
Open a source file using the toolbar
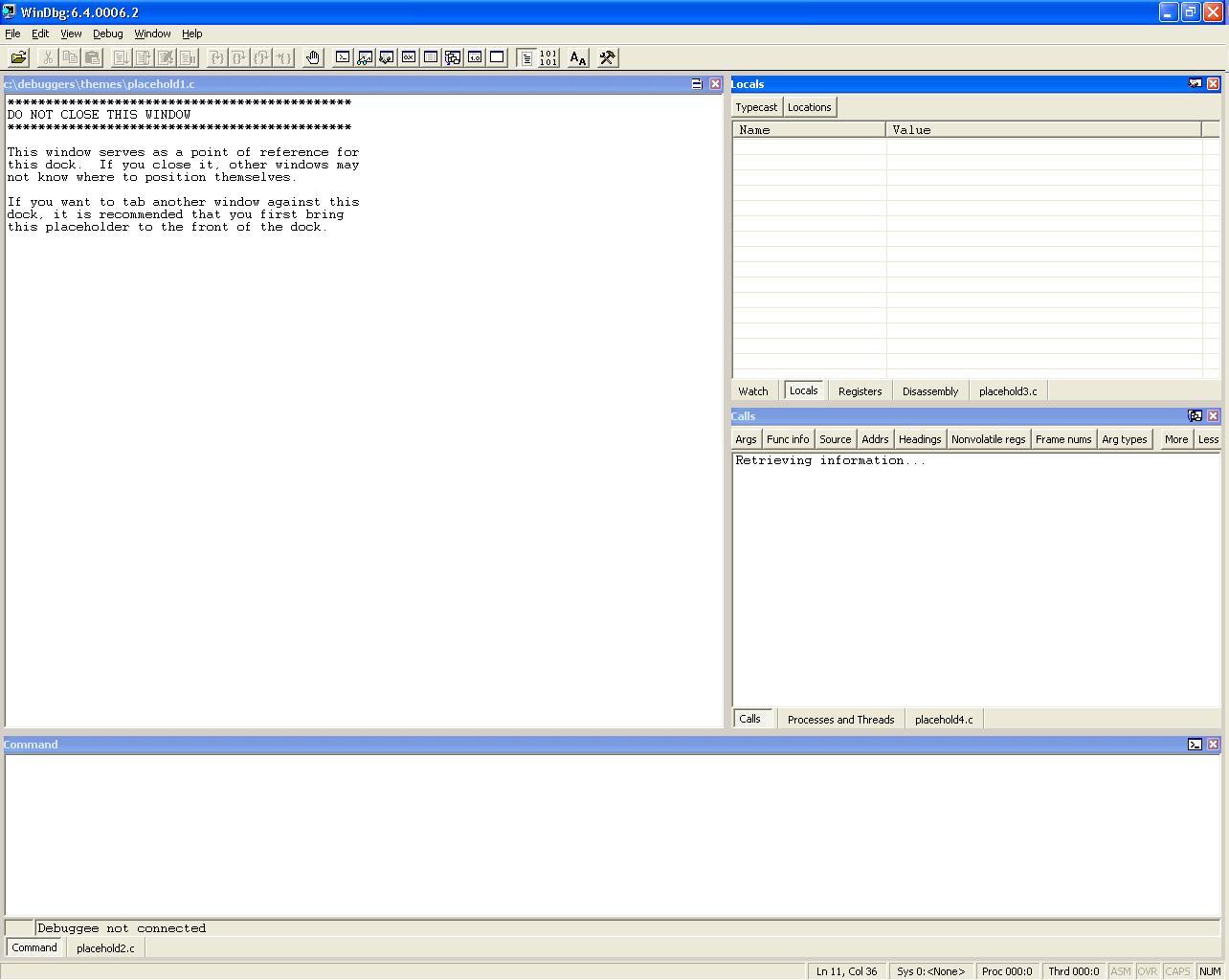[x=18, y=57]
